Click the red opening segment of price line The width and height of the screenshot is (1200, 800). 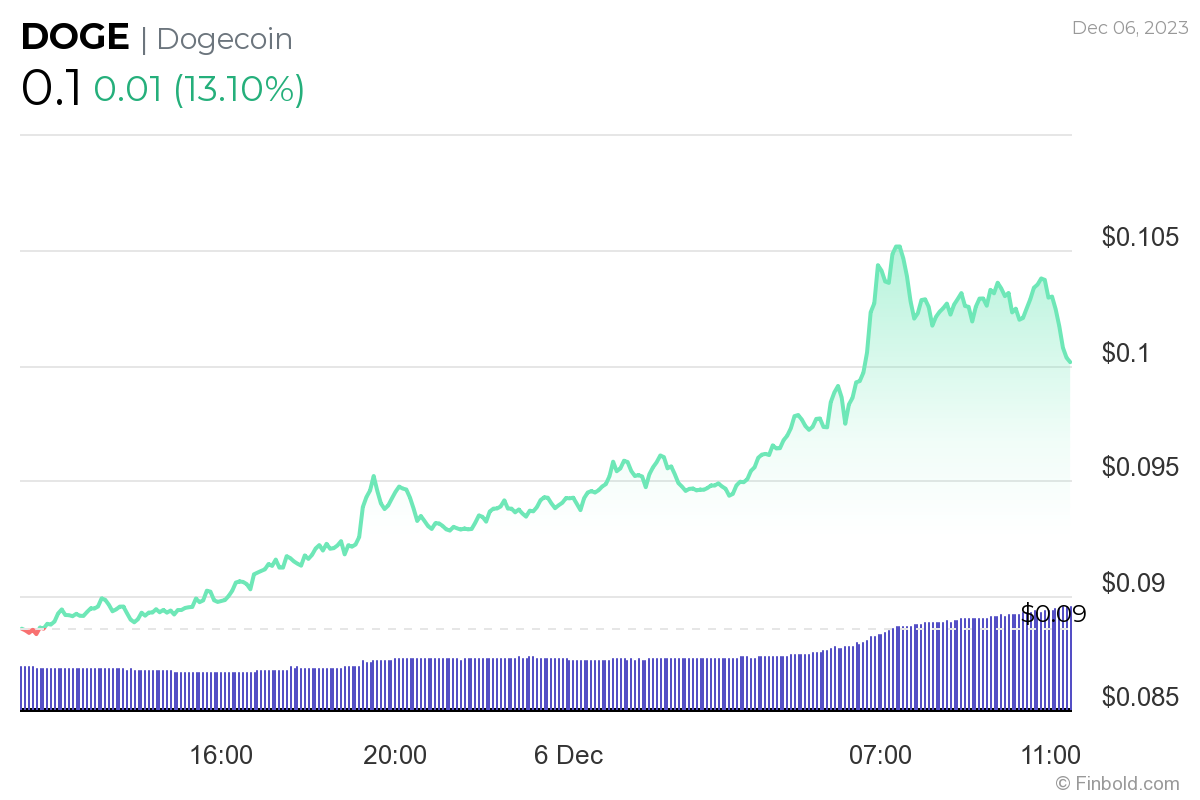coord(31,631)
